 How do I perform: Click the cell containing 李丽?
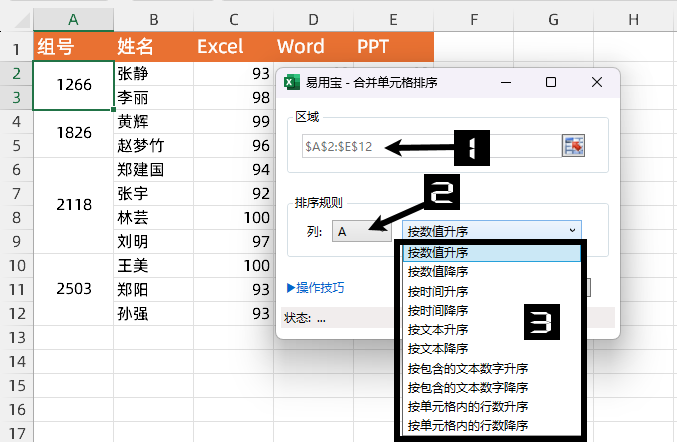point(153,98)
